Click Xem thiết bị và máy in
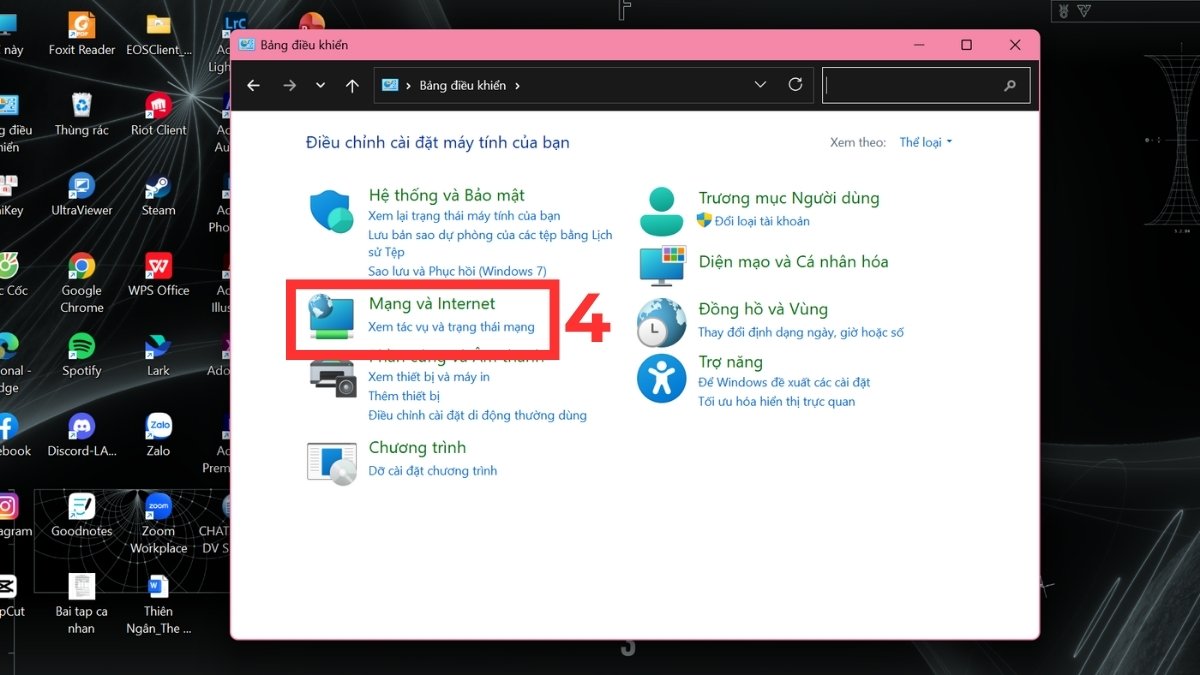 tap(429, 377)
